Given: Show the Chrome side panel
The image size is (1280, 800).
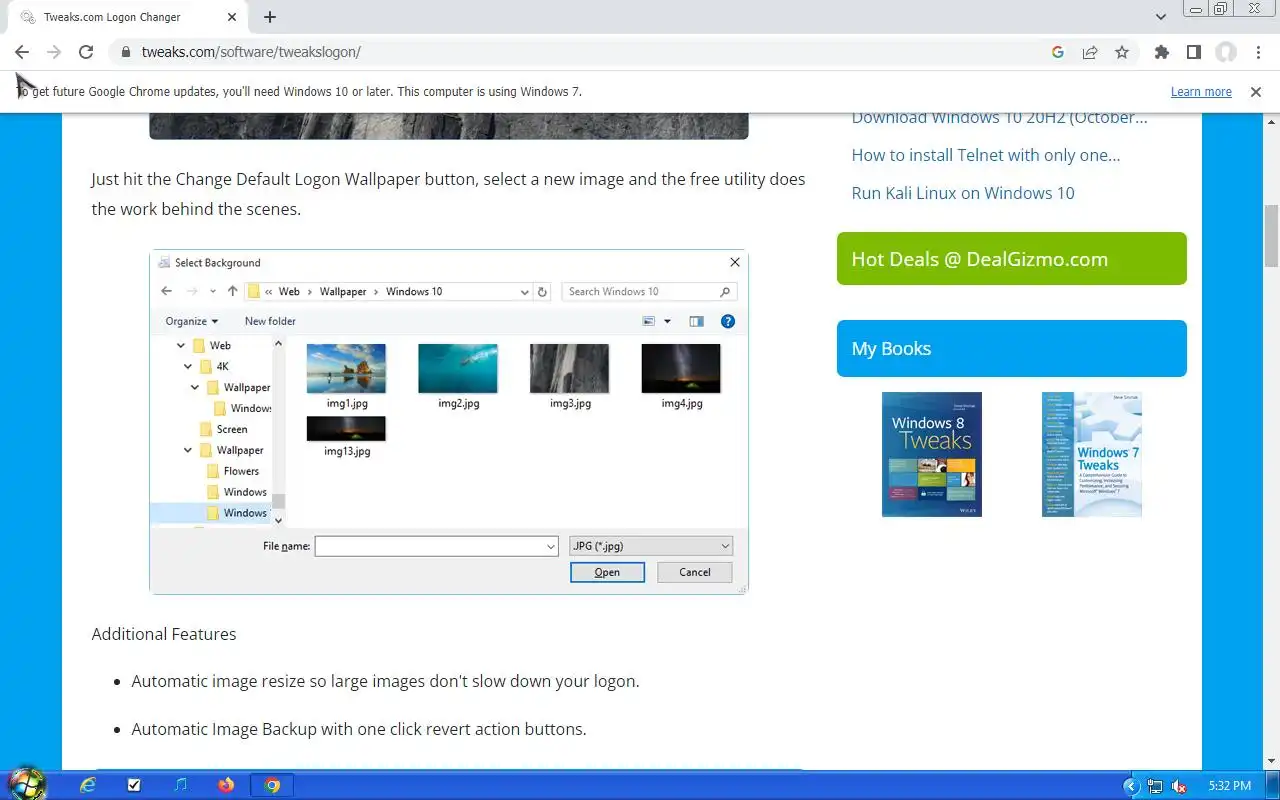Looking at the screenshot, I should [x=1193, y=52].
